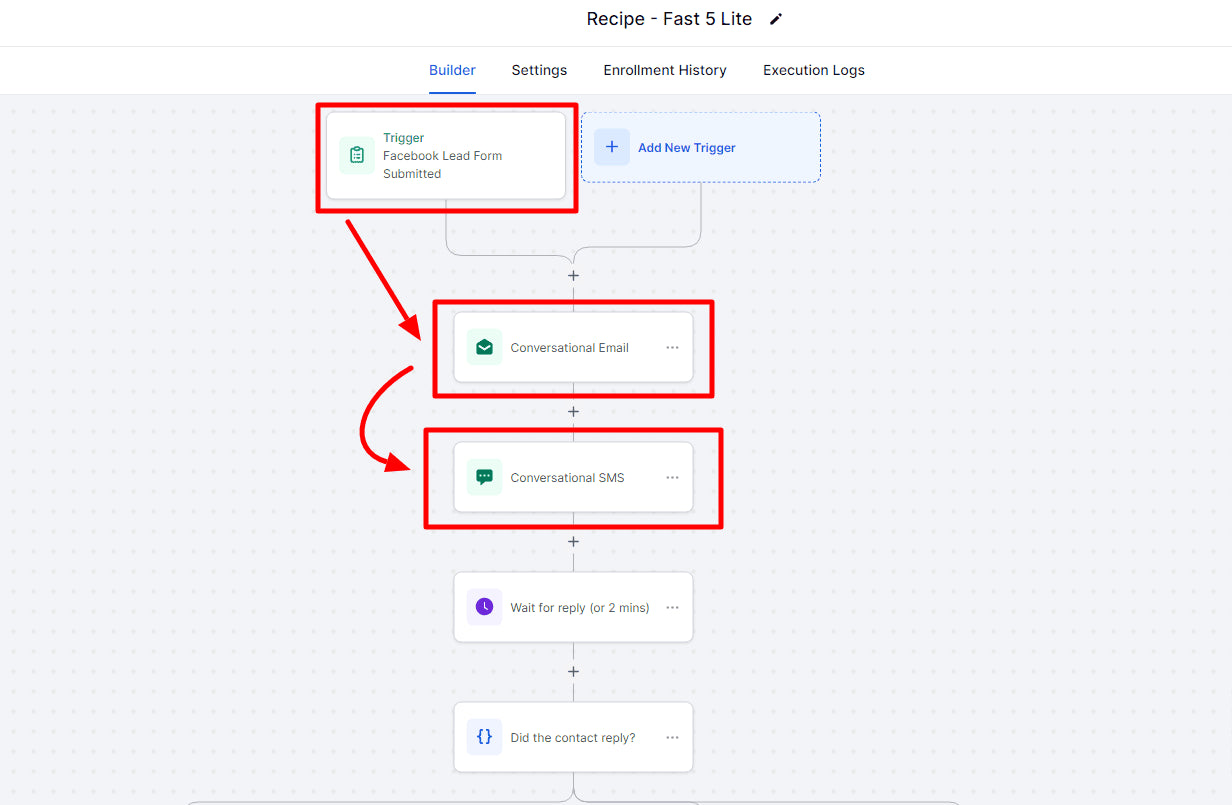Click the Recipe - Fast 5 Lite title
1232x805 pixels.
point(669,19)
